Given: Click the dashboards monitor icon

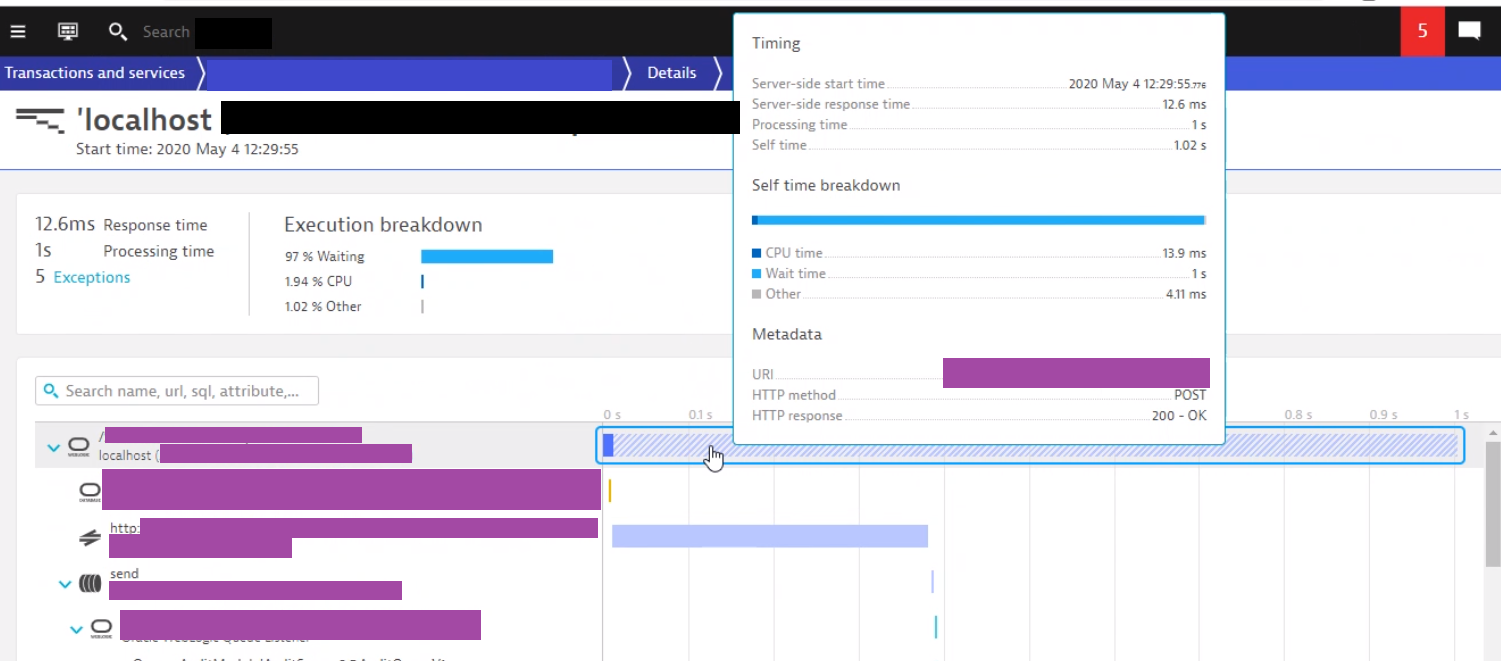Looking at the screenshot, I should (x=68, y=31).
